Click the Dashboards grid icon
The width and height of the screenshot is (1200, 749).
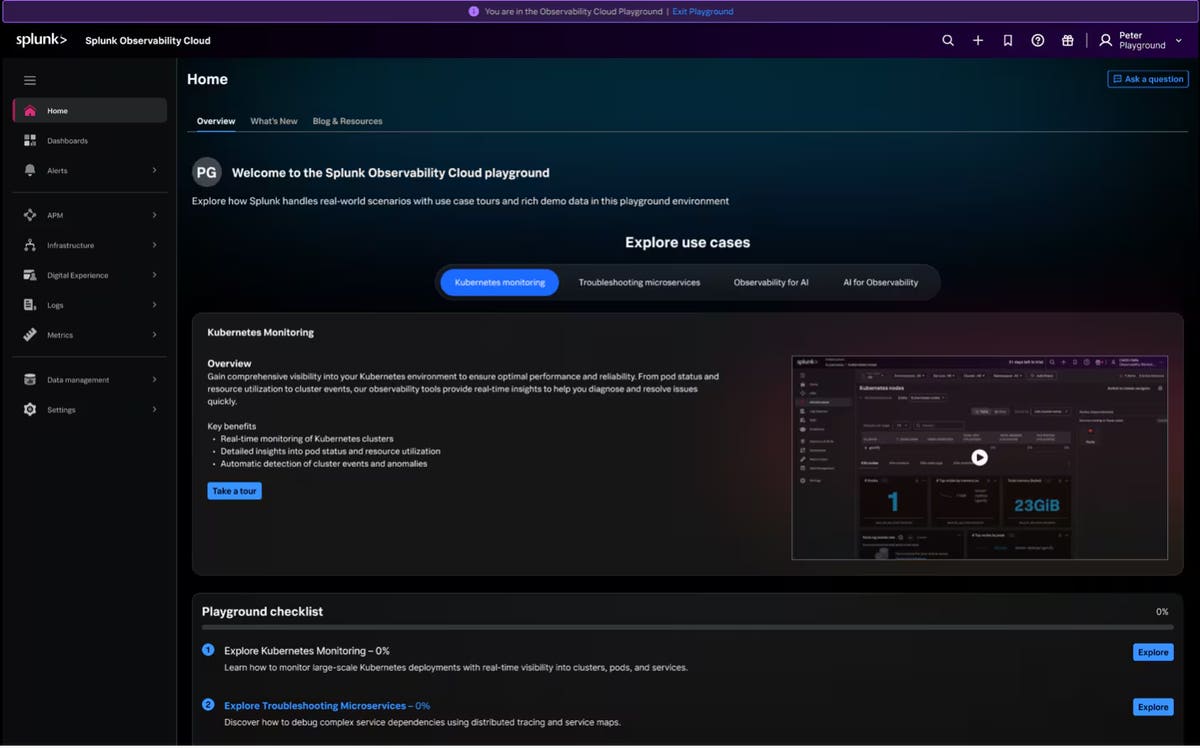click(30, 141)
